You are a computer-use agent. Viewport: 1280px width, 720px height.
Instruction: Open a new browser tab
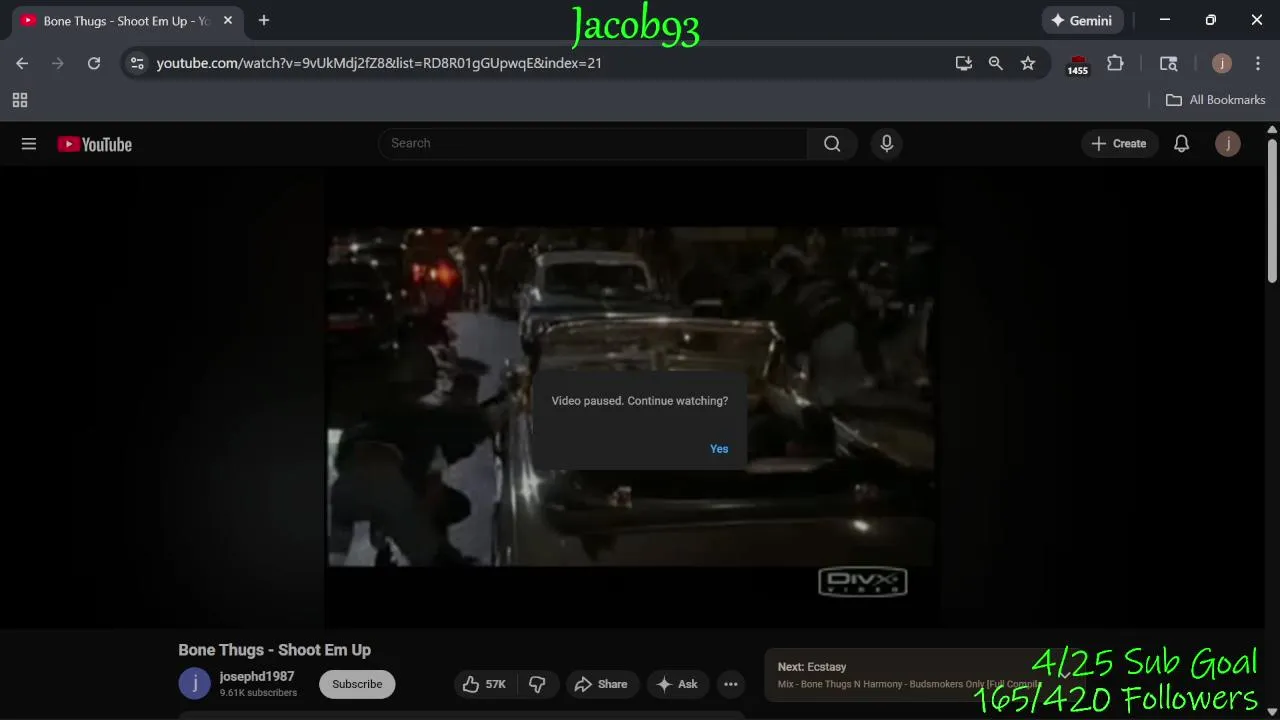pos(264,20)
